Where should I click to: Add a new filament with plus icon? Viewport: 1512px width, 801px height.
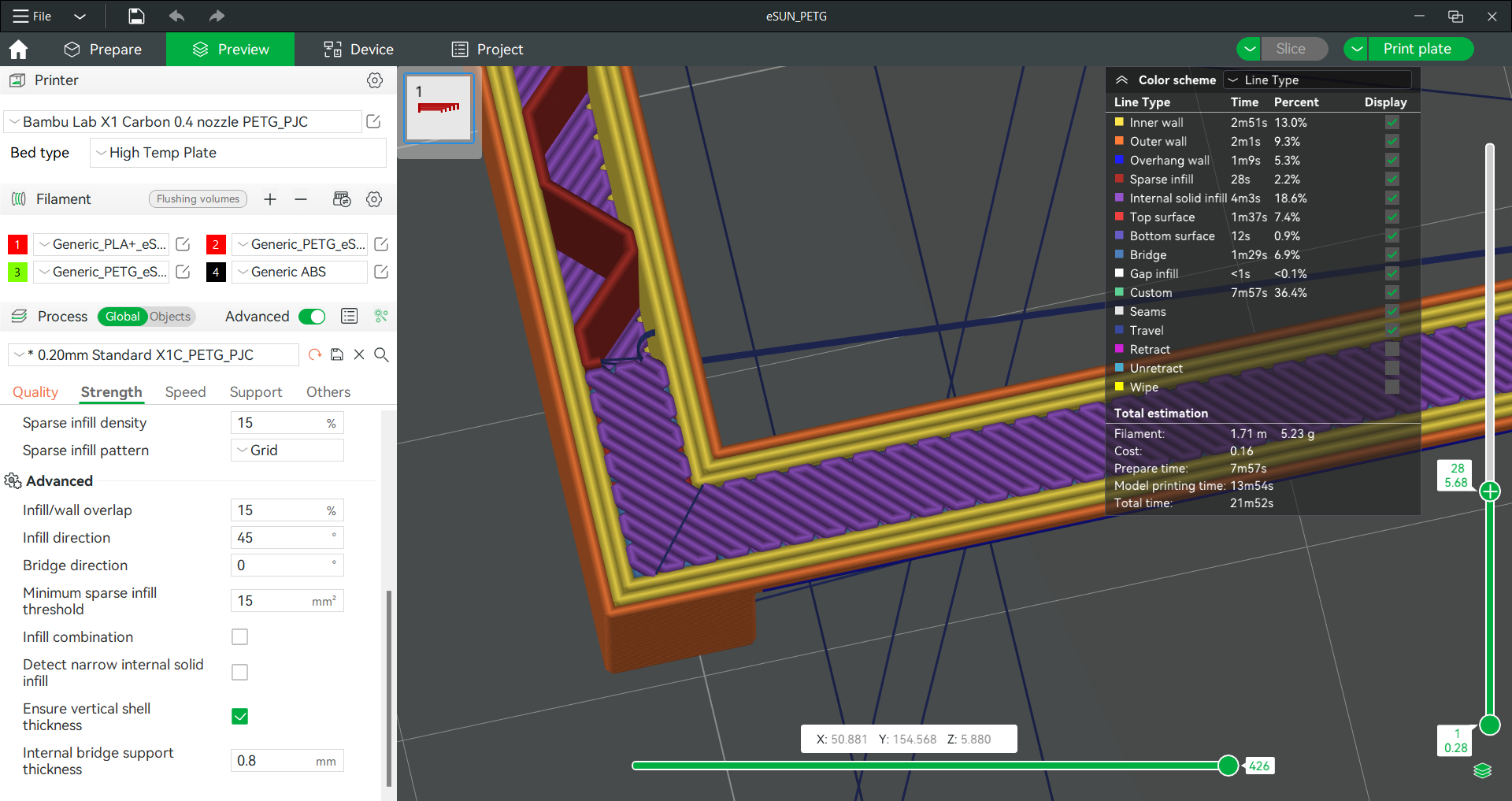pos(270,199)
